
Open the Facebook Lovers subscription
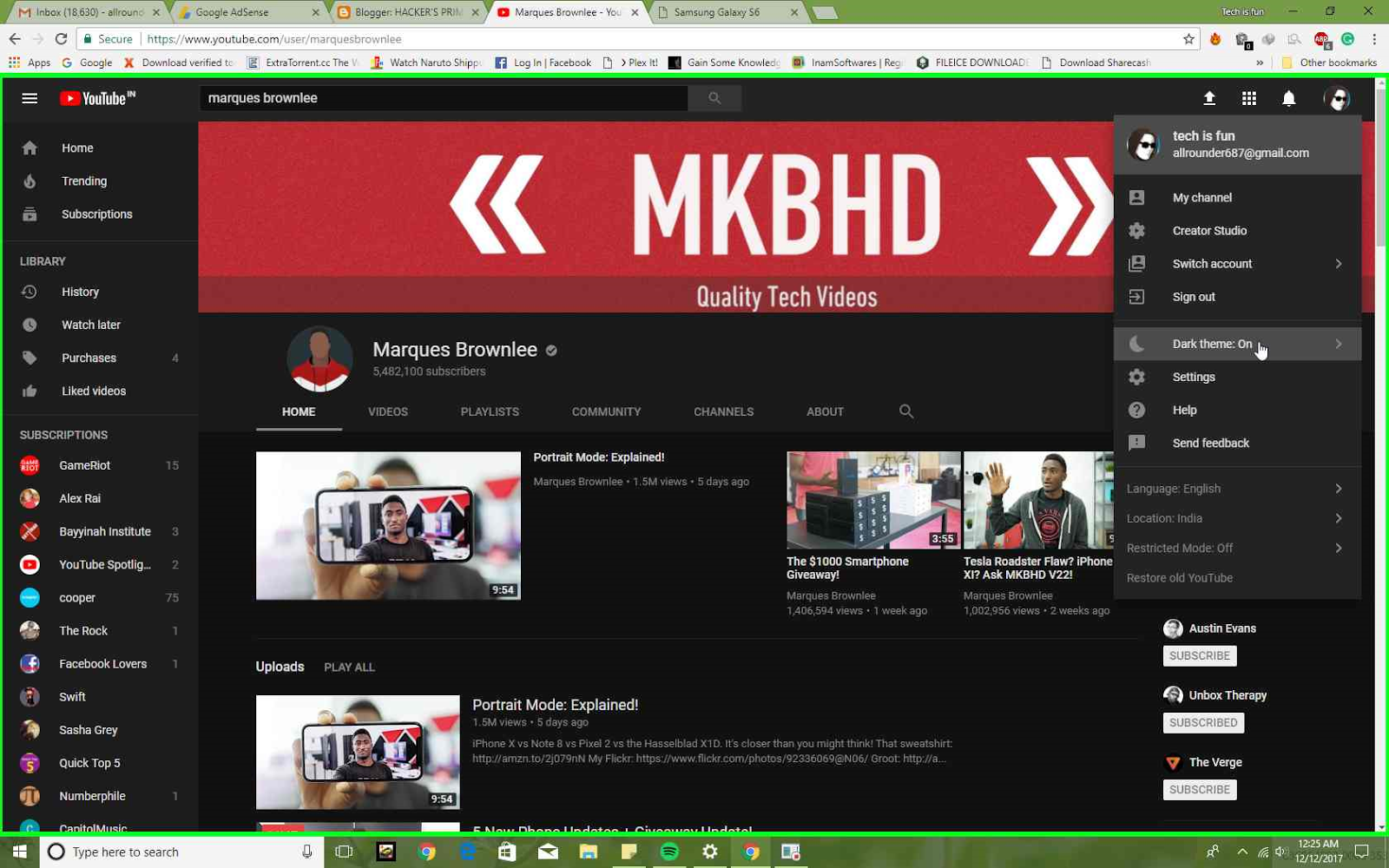tap(99, 664)
